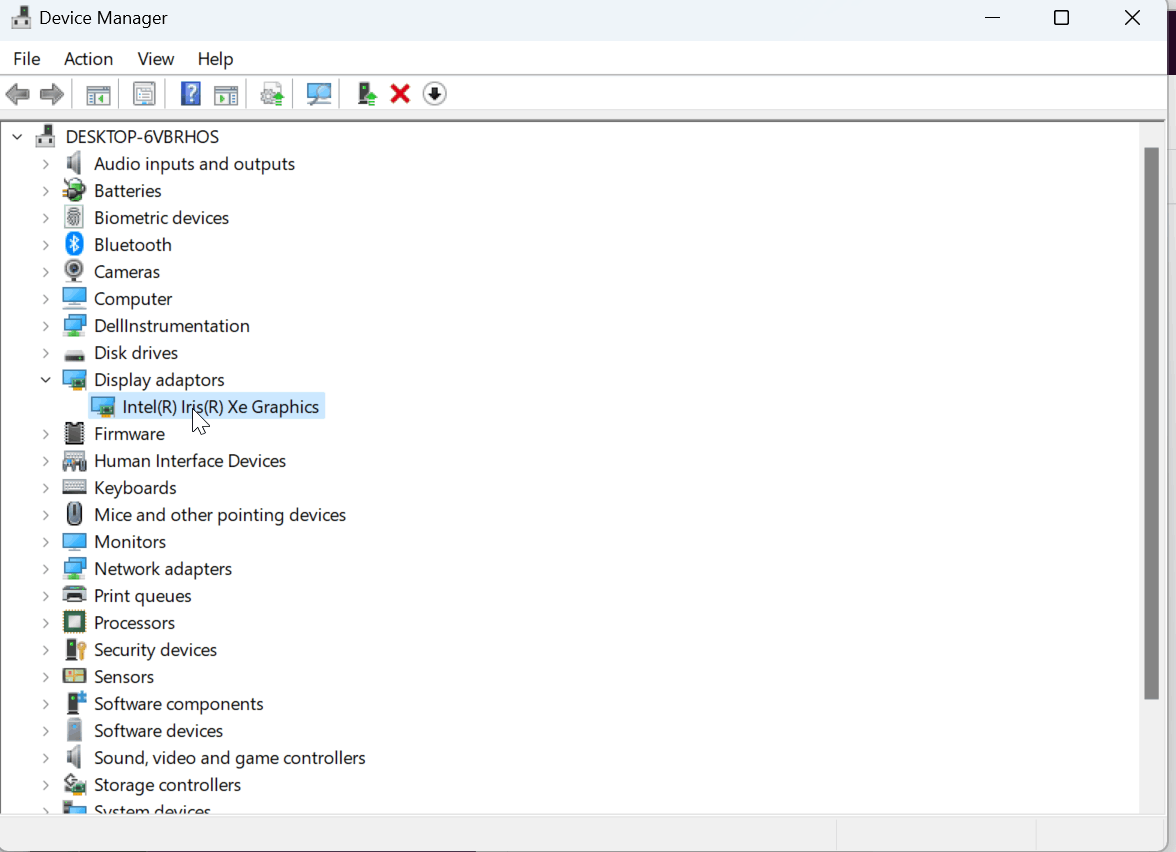Select the Software devices entry
Viewport: 1176px width, 852px height.
[x=158, y=730]
